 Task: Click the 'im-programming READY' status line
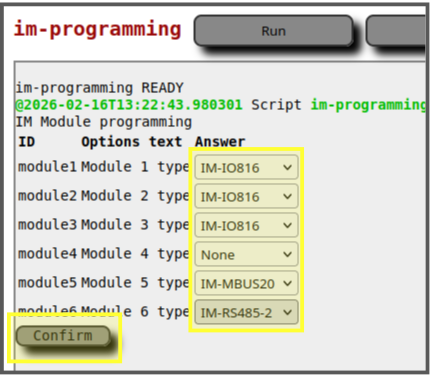tap(100, 88)
